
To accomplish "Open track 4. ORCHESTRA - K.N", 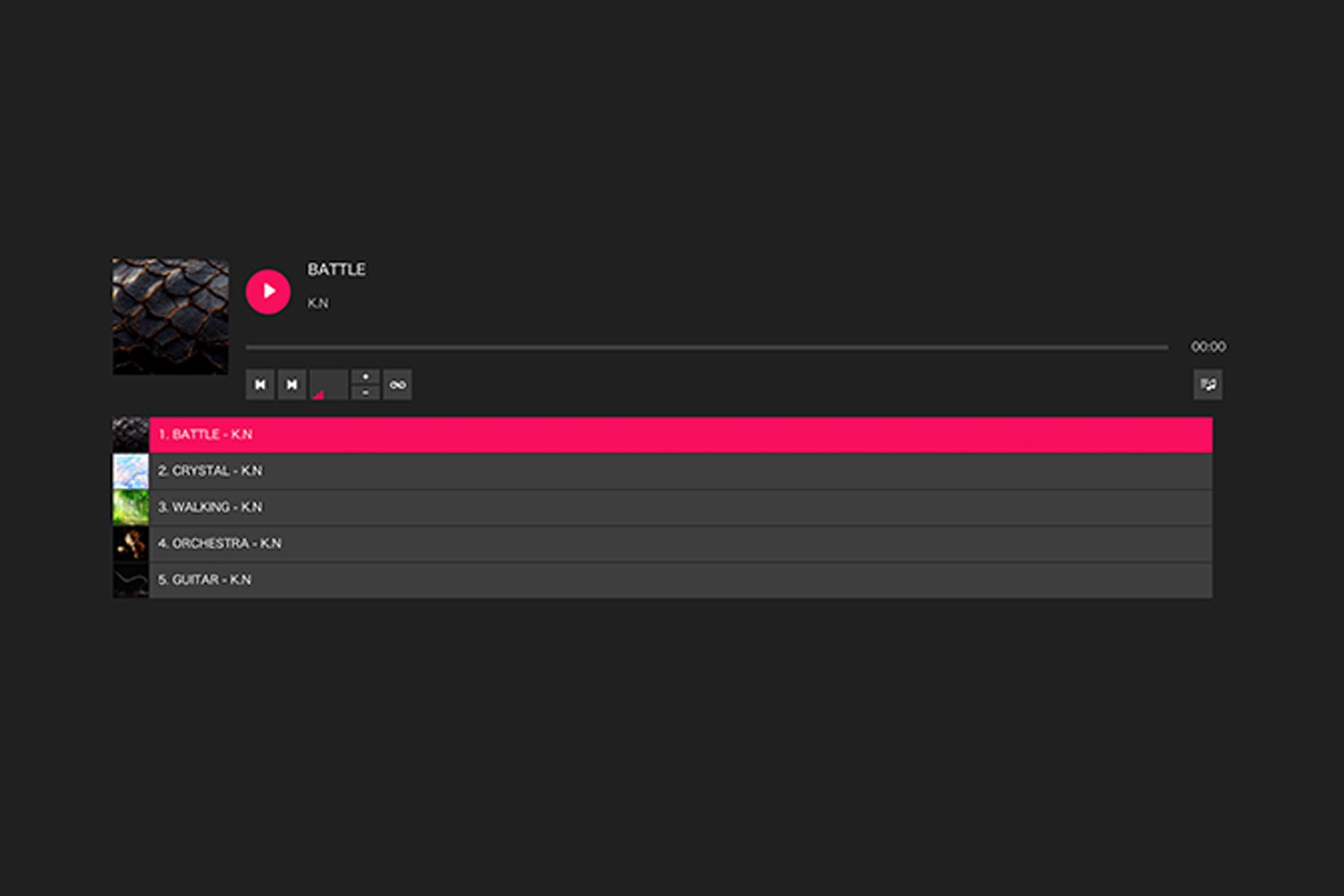I will 680,544.
